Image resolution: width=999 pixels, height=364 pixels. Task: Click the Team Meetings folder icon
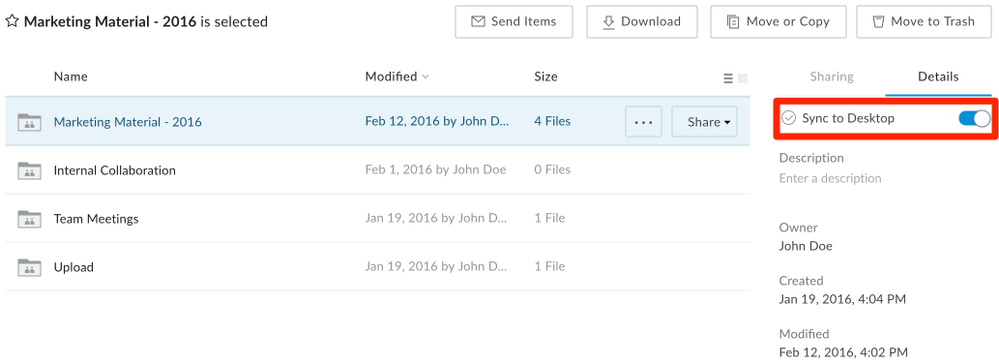point(29,218)
